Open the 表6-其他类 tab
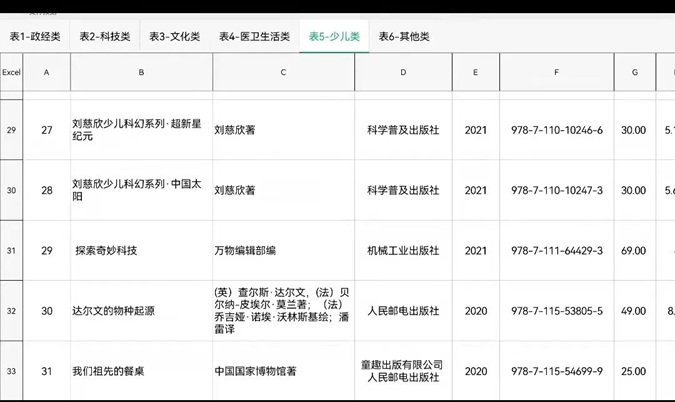Viewport: 675px width, 402px height. tap(404, 37)
